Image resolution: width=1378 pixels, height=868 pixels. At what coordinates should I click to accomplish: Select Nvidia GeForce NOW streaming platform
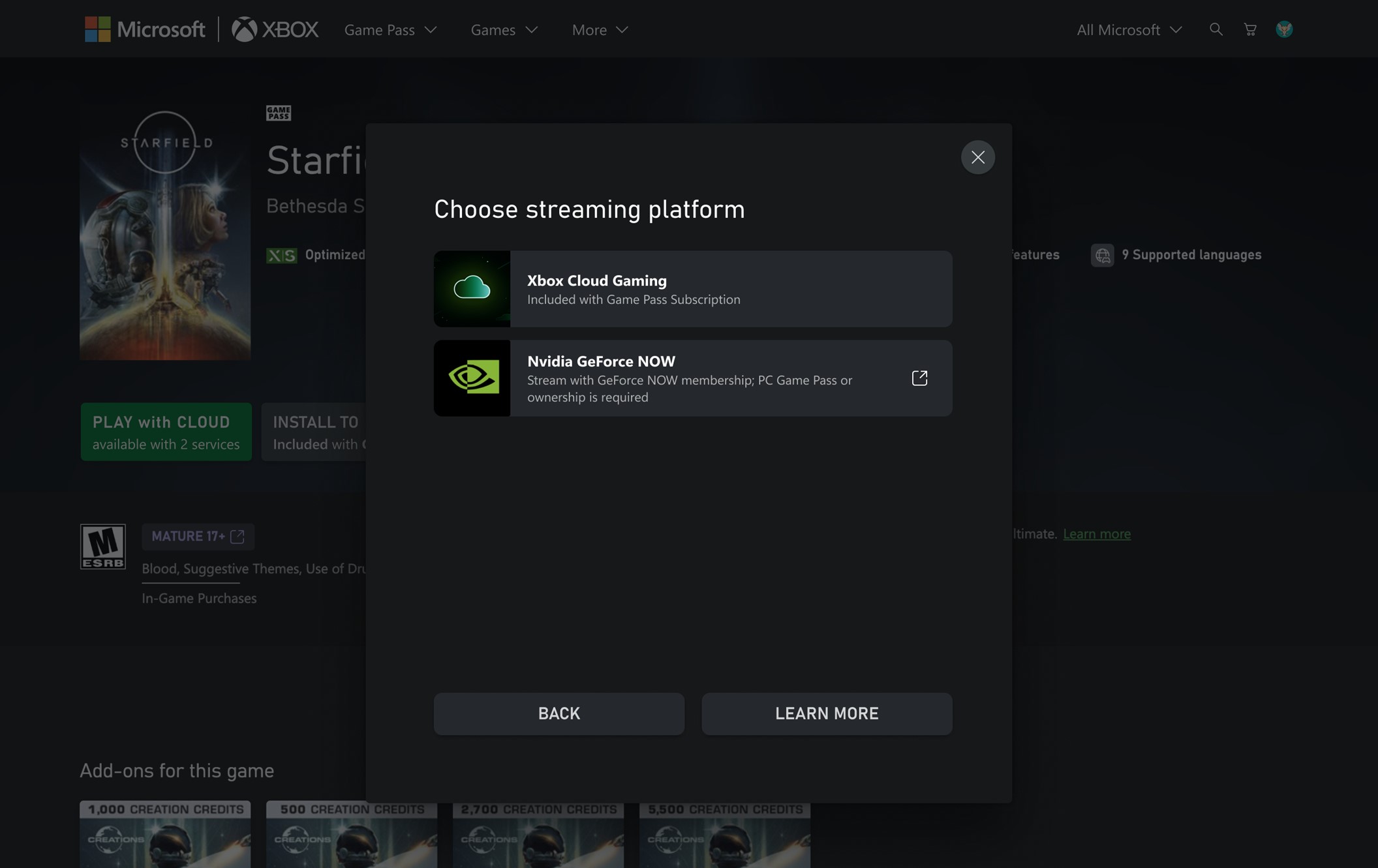tap(693, 378)
